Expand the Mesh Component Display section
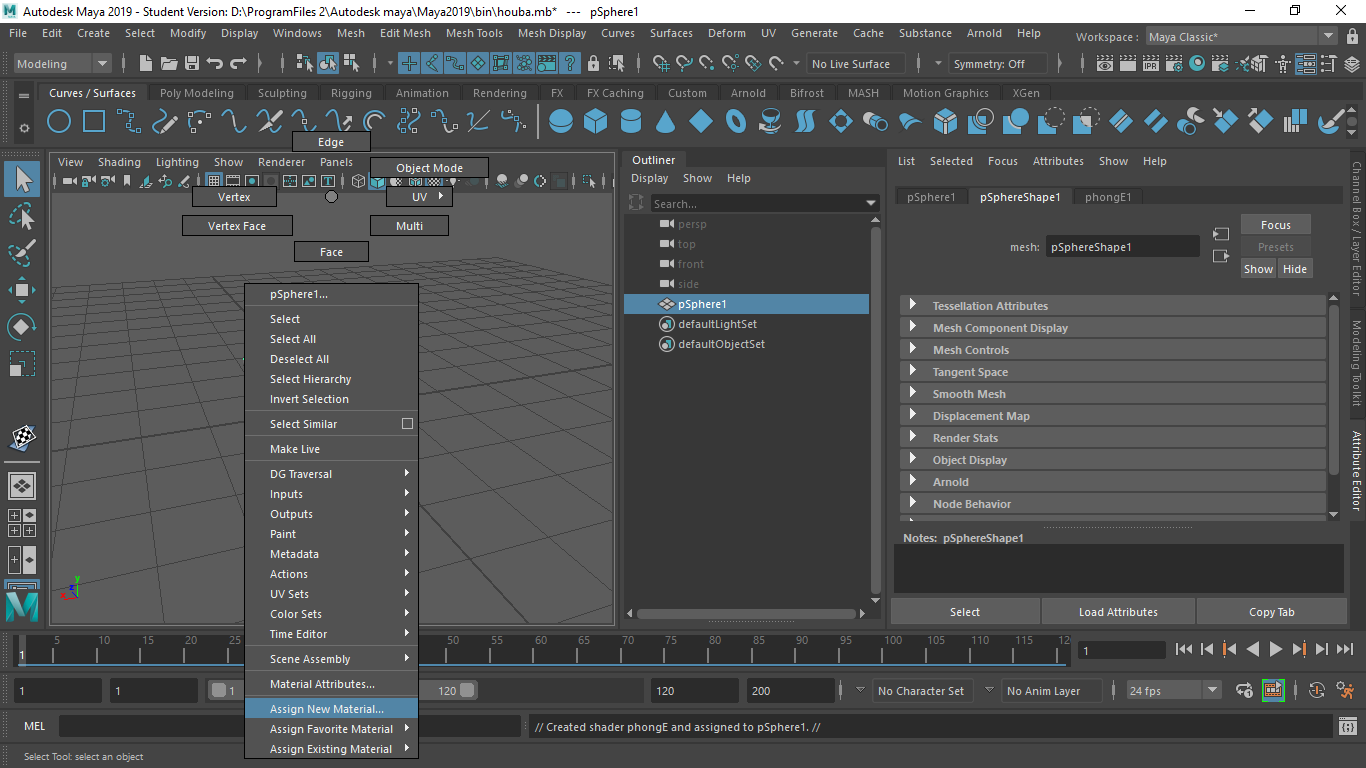The height and width of the screenshot is (768, 1366). [1113, 328]
